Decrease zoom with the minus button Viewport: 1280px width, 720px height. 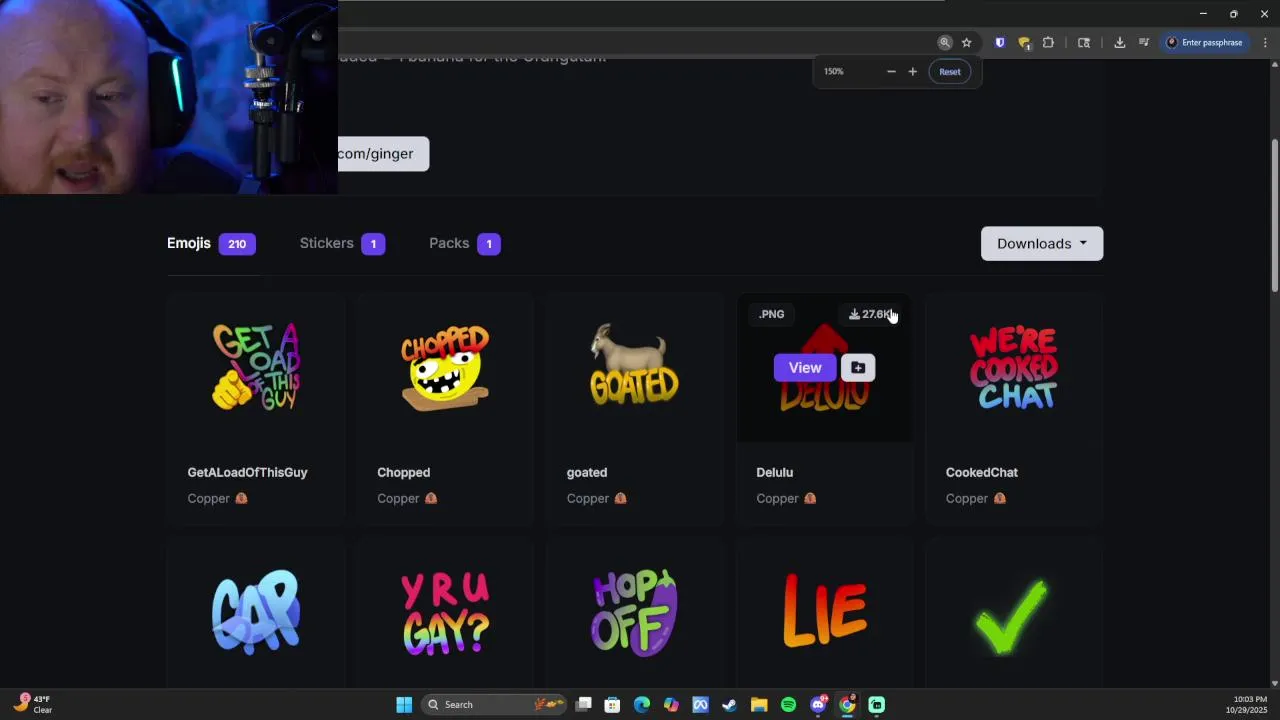coord(891,71)
